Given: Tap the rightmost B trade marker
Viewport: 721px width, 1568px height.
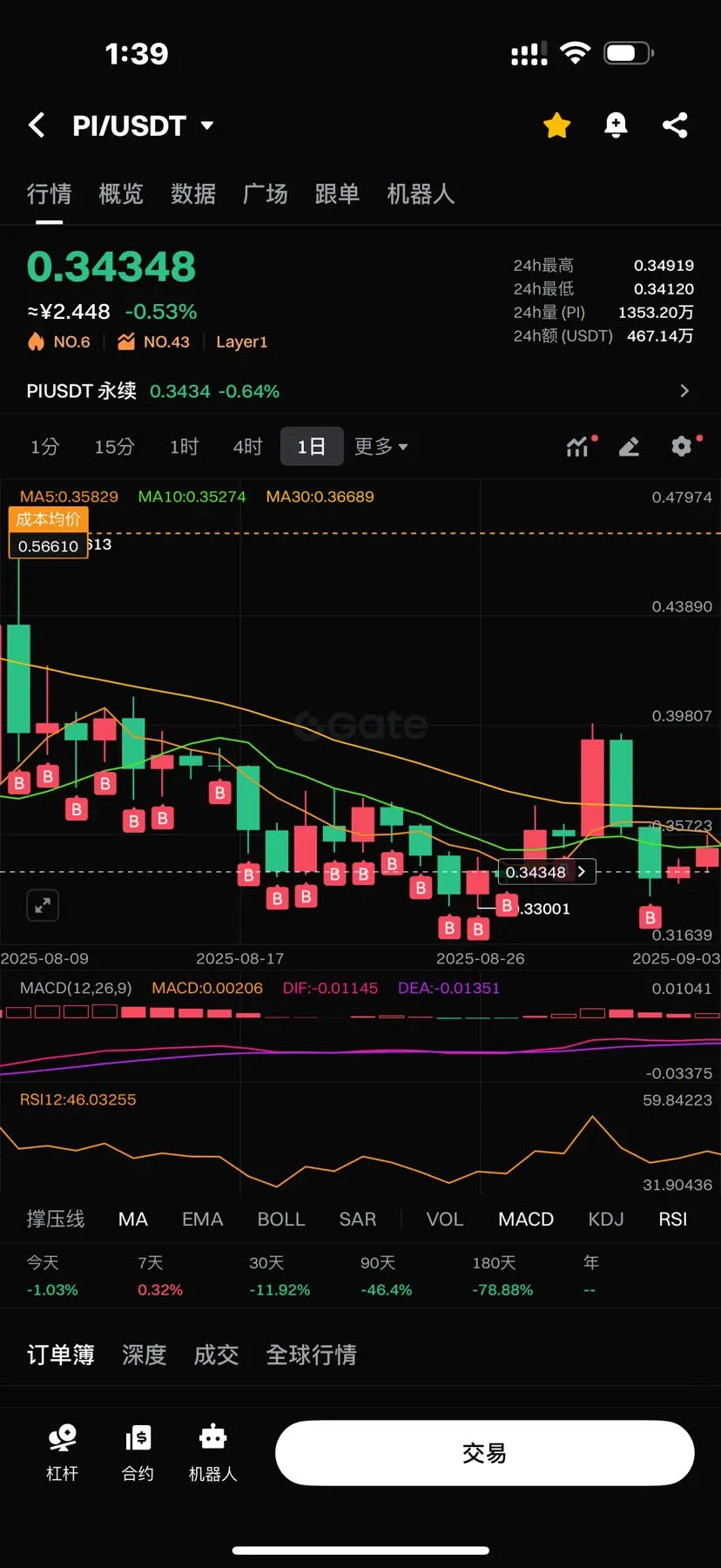Looking at the screenshot, I should coord(650,917).
